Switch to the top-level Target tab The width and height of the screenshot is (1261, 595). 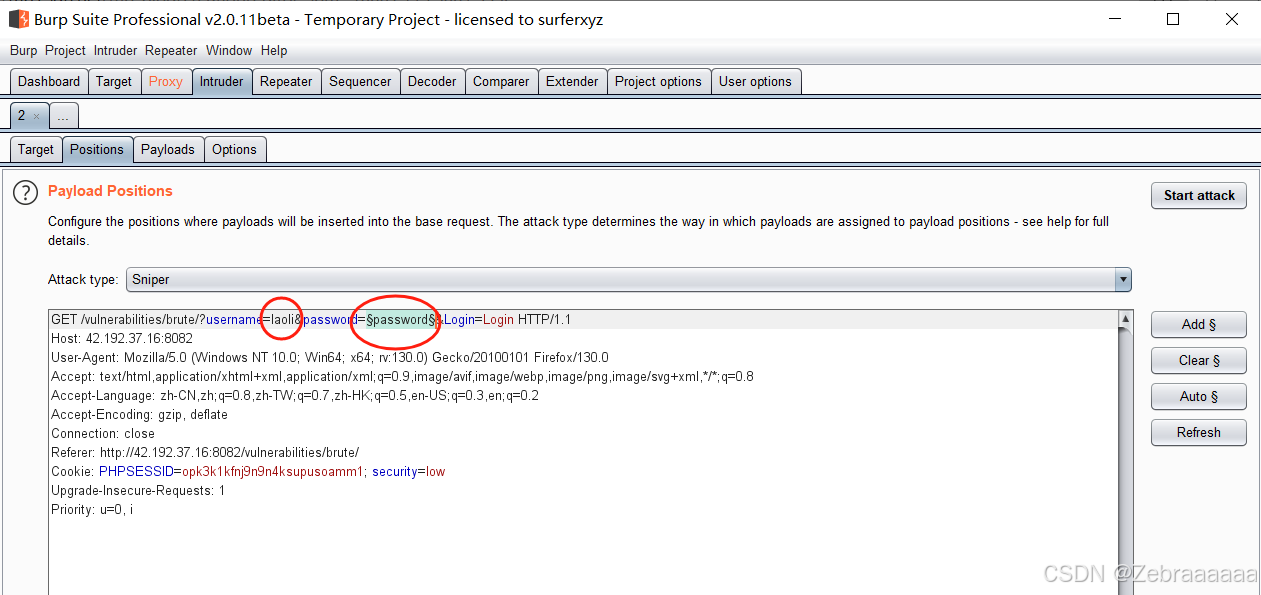114,82
